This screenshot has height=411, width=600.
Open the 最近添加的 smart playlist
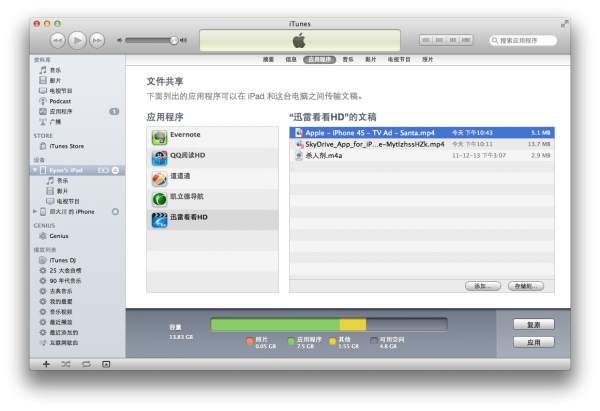click(78, 333)
